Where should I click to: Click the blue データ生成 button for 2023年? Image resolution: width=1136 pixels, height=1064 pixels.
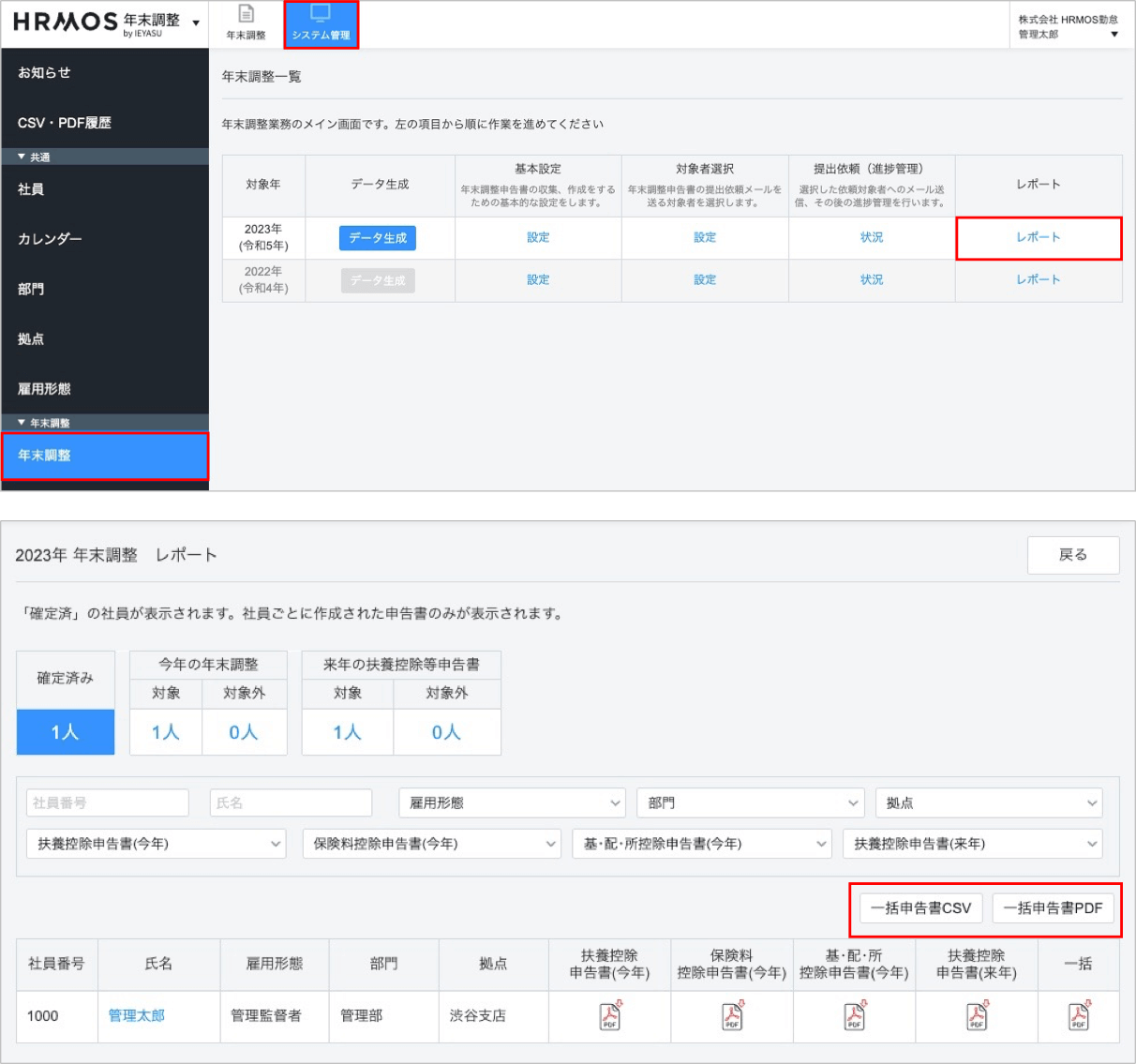tap(378, 238)
